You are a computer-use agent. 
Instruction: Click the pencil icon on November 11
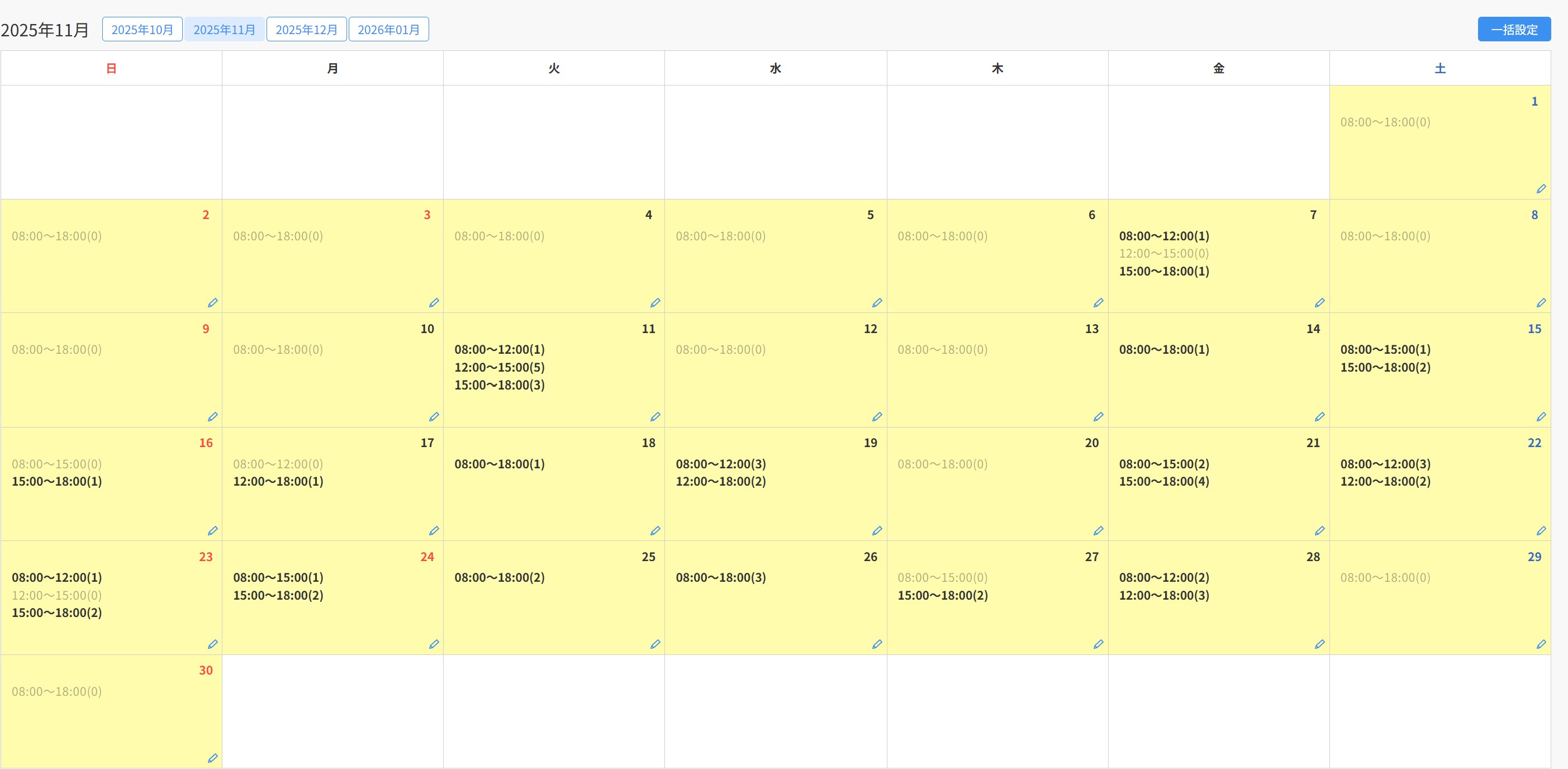point(655,416)
